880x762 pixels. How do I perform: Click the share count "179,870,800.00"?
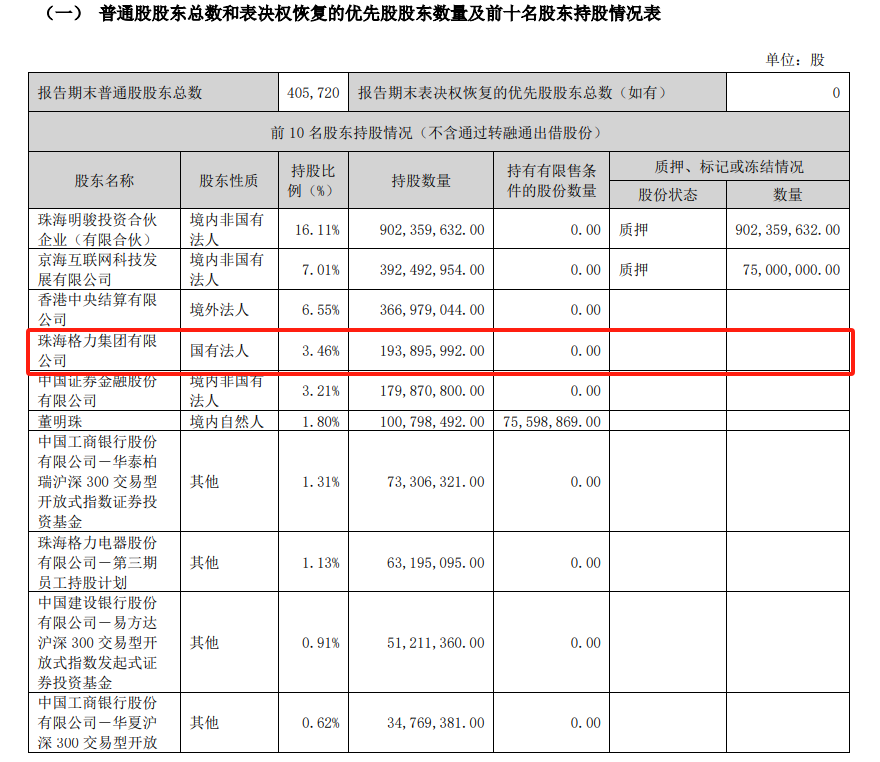[x=432, y=391]
